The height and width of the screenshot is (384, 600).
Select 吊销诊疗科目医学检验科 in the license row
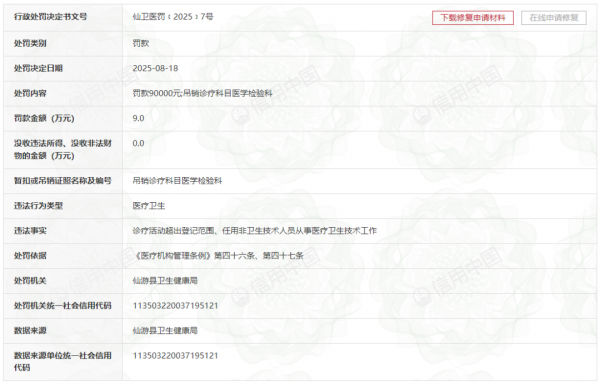(177, 181)
